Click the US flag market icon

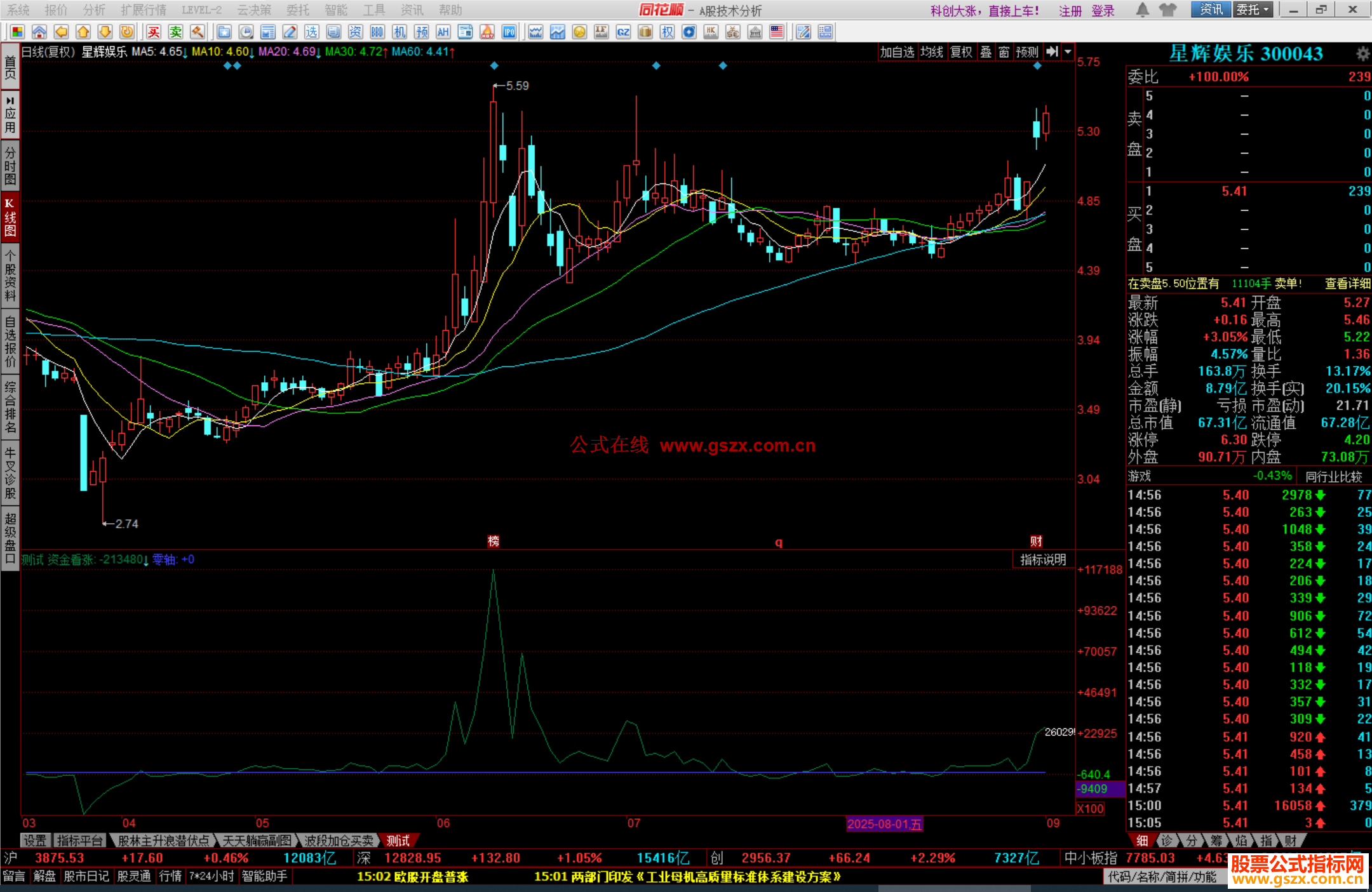[776, 32]
